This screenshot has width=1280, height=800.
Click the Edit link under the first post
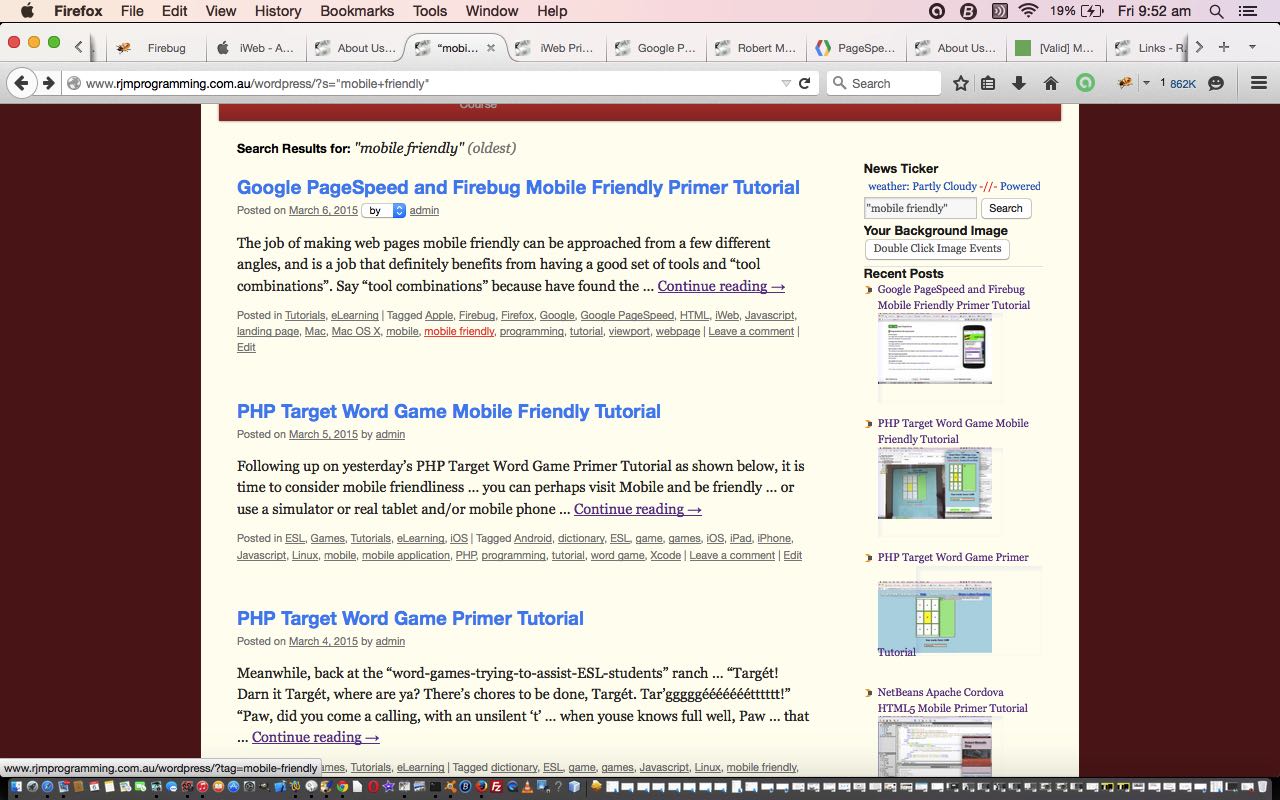click(x=246, y=347)
